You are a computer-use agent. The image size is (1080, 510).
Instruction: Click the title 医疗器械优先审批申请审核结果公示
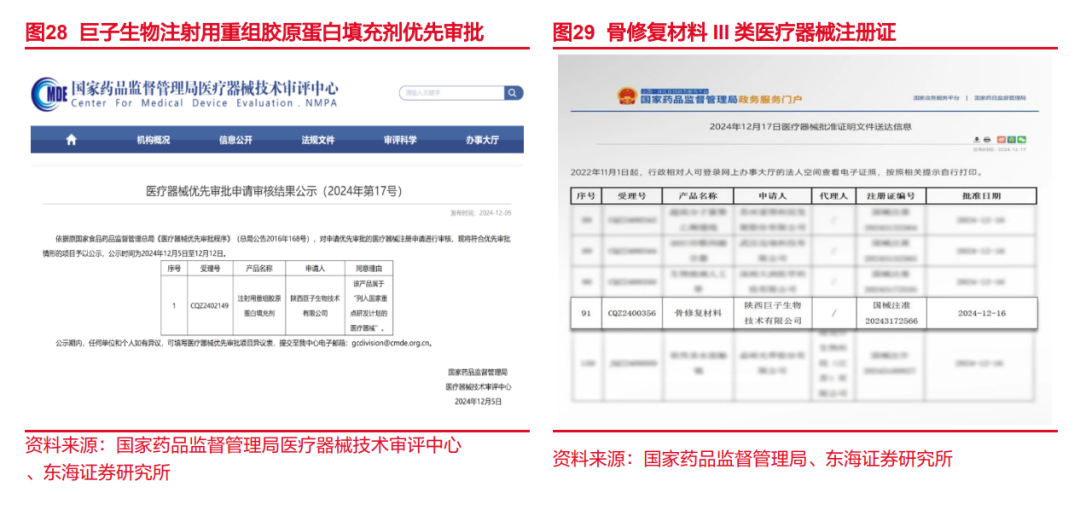point(274,191)
